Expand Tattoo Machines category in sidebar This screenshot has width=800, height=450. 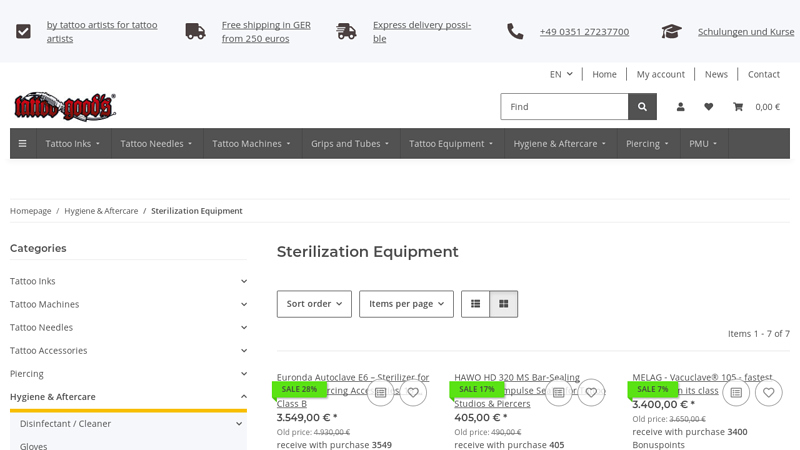[x=244, y=304]
